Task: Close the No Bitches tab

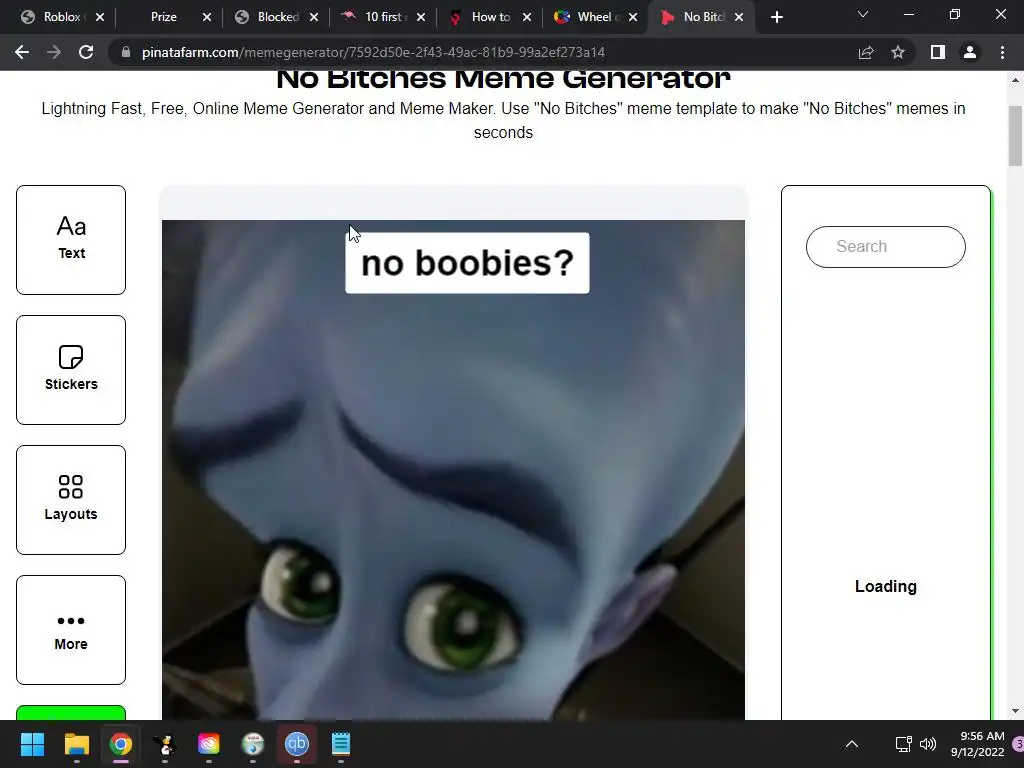Action: pyautogui.click(x=739, y=17)
